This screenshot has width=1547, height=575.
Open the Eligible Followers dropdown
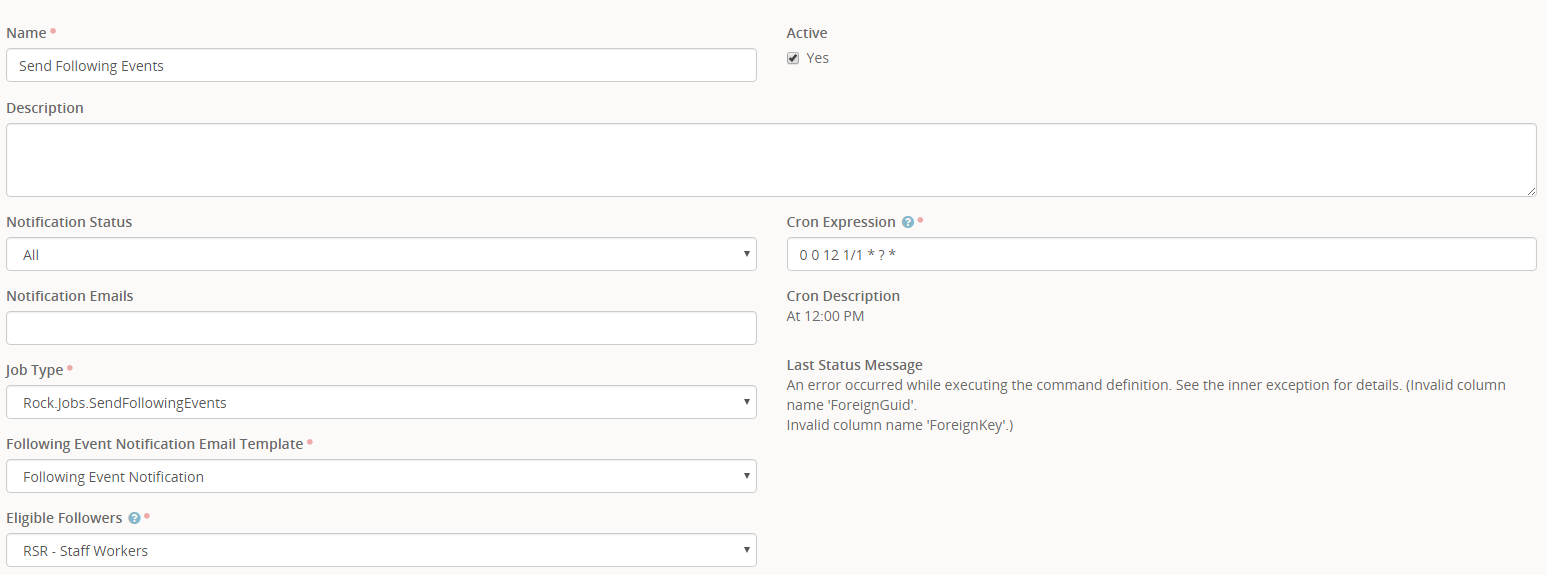tap(381, 550)
